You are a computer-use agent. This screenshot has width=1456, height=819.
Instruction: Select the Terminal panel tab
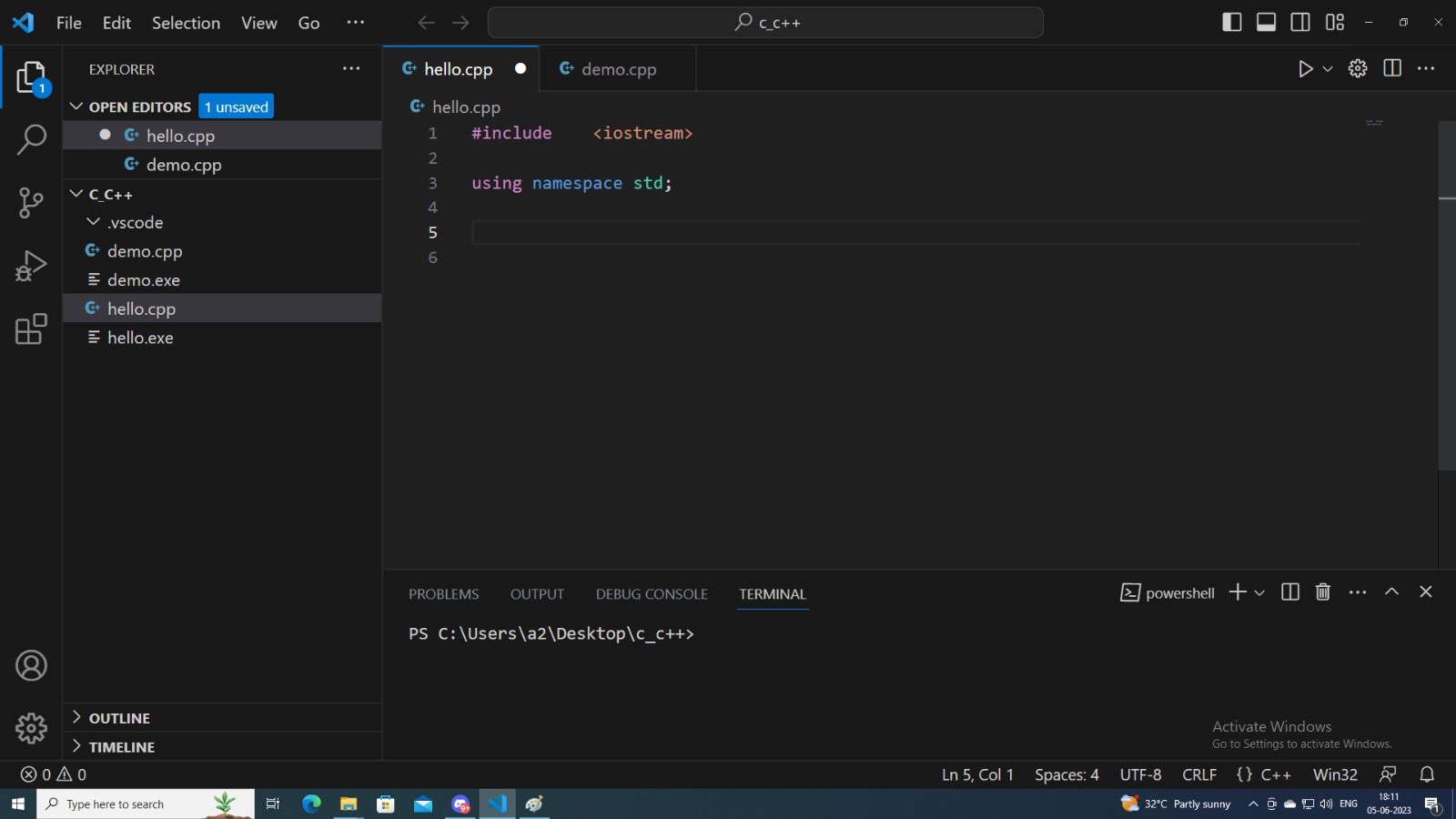[773, 594]
